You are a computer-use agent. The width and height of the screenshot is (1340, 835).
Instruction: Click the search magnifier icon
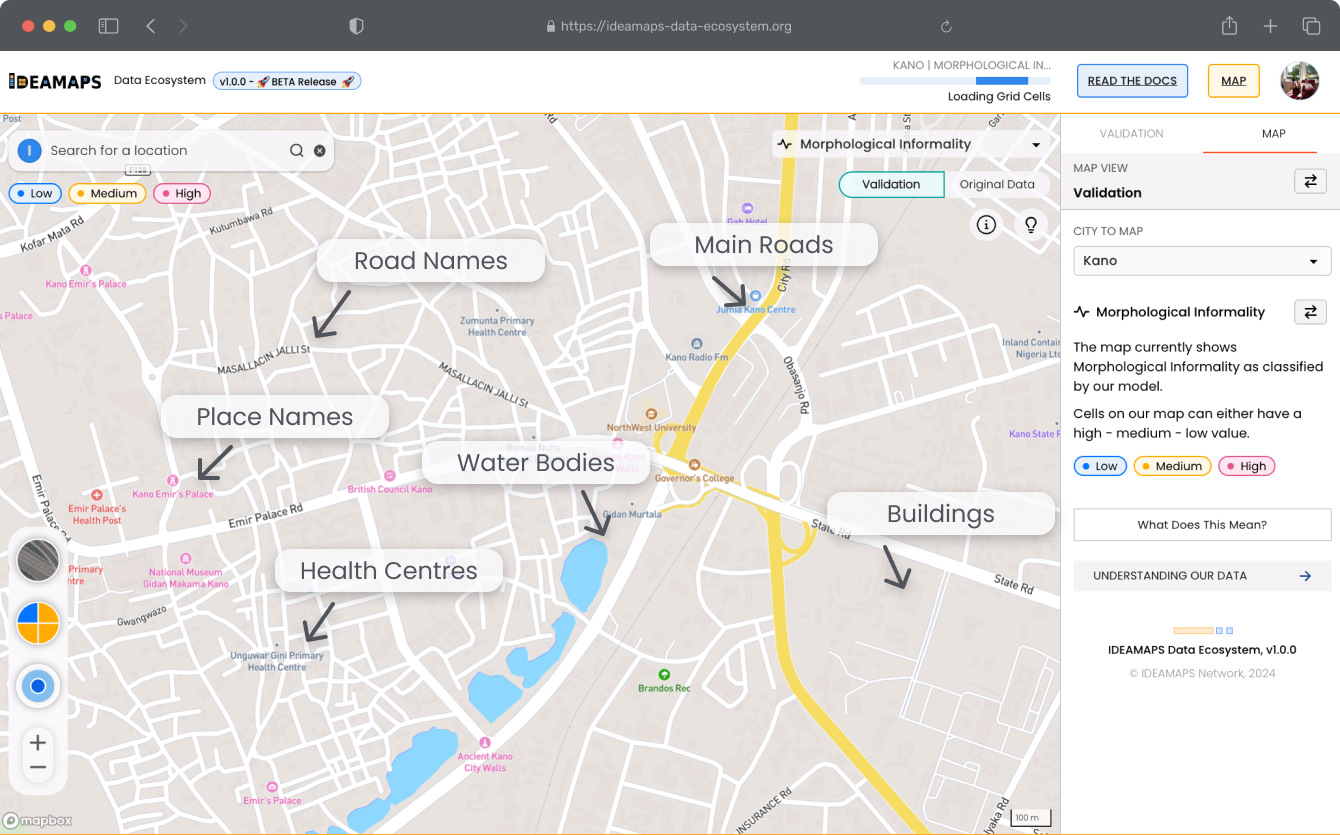[297, 151]
